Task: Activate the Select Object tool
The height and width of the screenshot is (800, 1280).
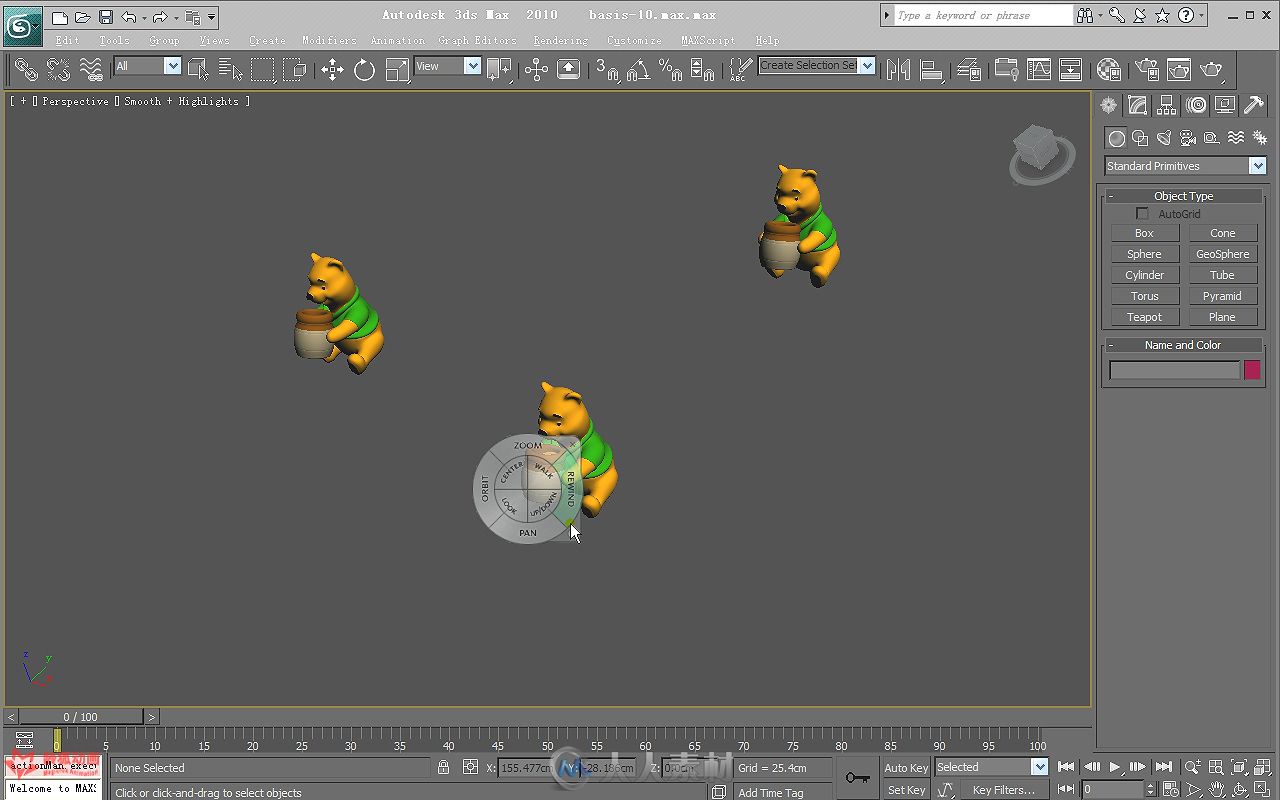Action: (199, 69)
